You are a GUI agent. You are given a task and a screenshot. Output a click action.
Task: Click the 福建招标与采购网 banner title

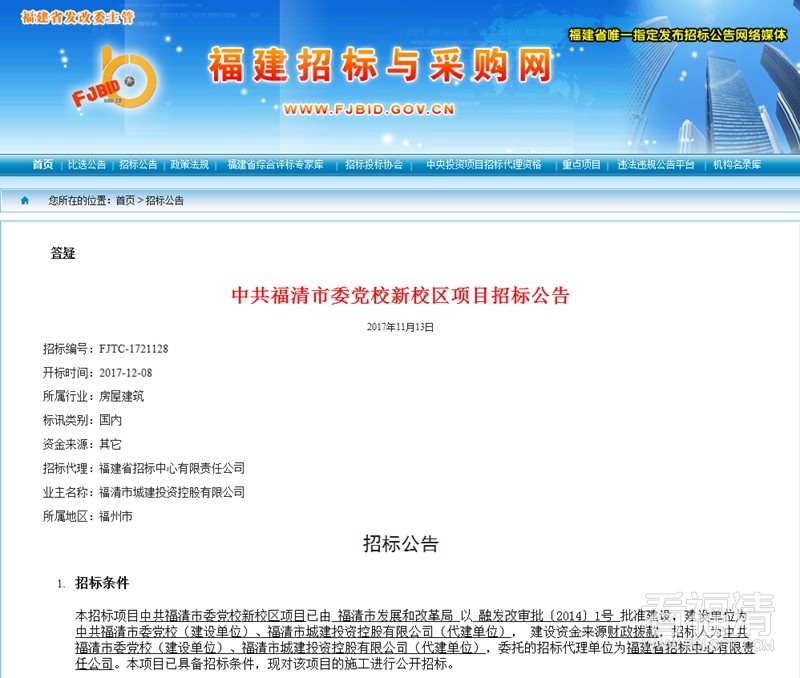click(x=381, y=65)
